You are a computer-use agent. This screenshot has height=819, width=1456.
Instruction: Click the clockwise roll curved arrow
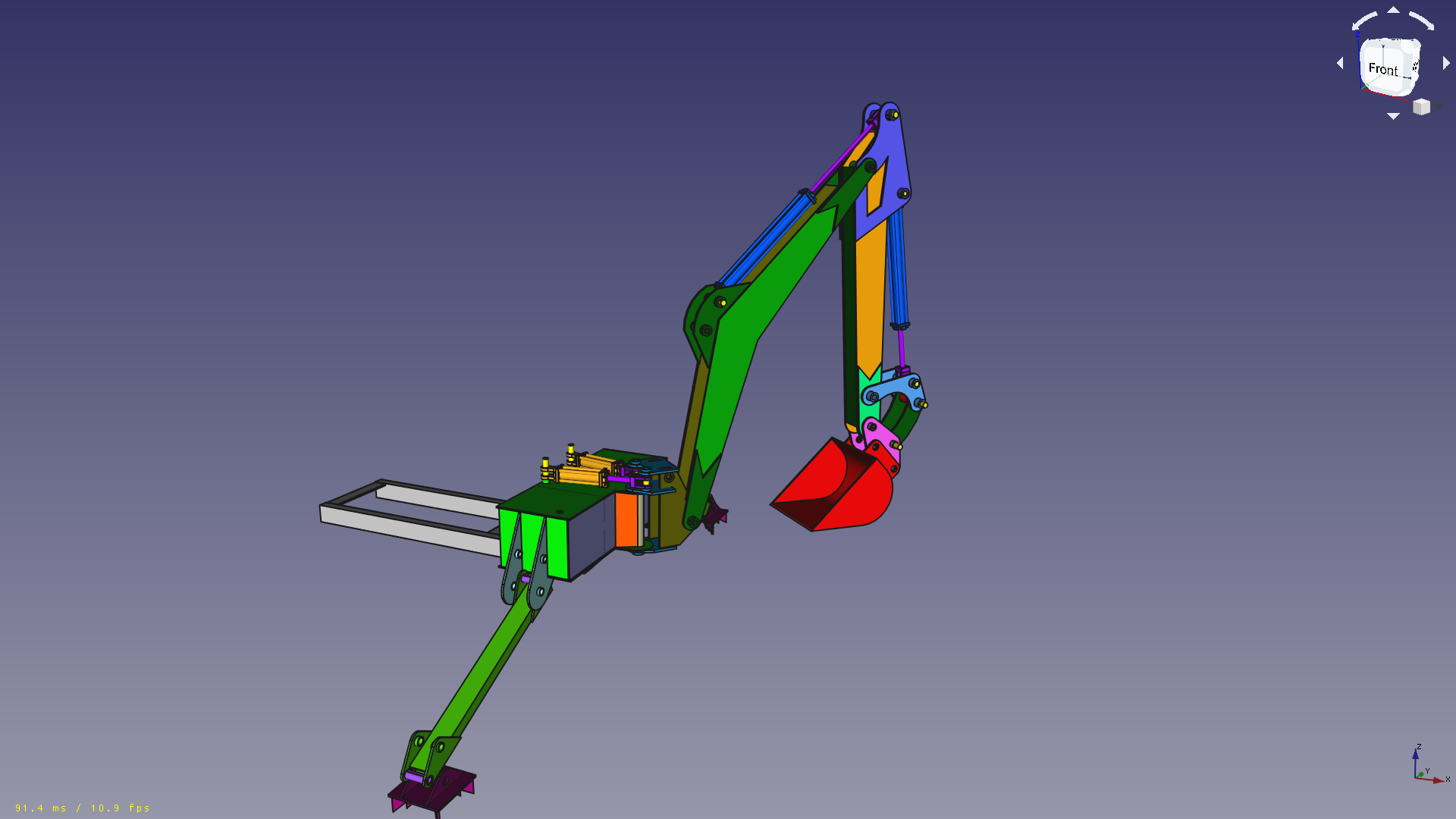pos(1422,20)
